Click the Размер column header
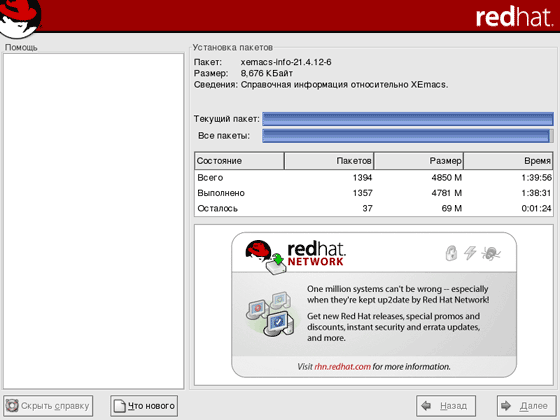The height and width of the screenshot is (420, 560). pos(418,161)
